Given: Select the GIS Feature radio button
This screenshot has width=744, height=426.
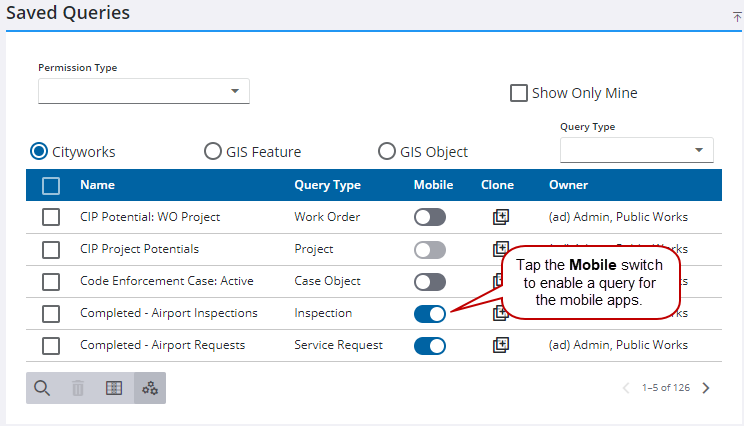Looking at the screenshot, I should (x=213, y=151).
